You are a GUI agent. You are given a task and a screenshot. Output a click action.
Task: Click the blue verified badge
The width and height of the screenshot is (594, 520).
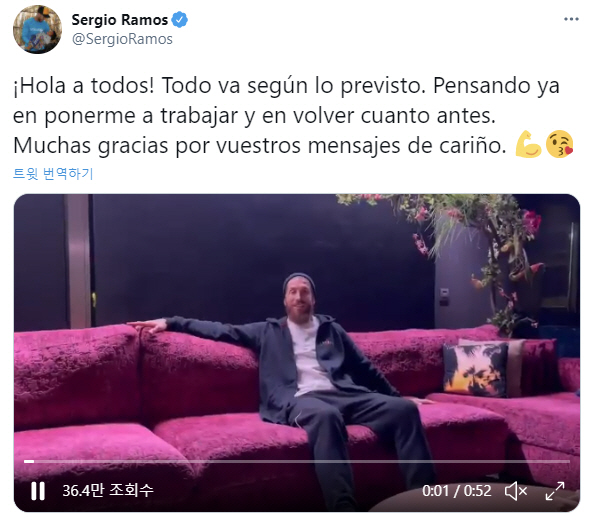tap(179, 20)
